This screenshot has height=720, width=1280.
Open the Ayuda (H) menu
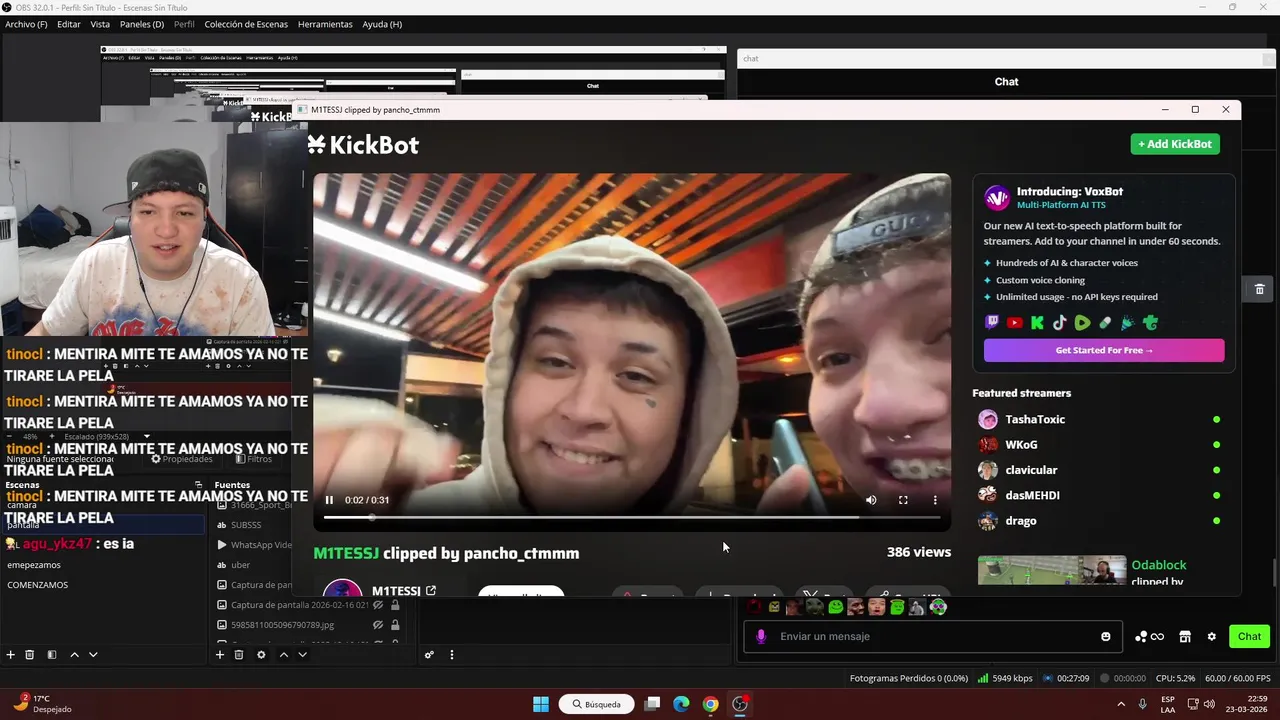382,24
